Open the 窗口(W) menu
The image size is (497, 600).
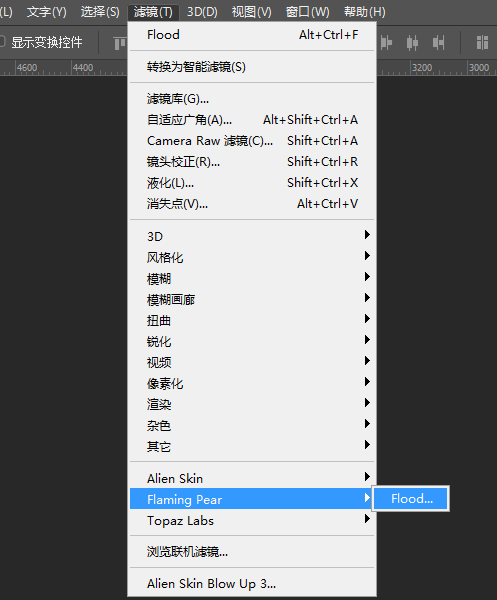point(308,12)
